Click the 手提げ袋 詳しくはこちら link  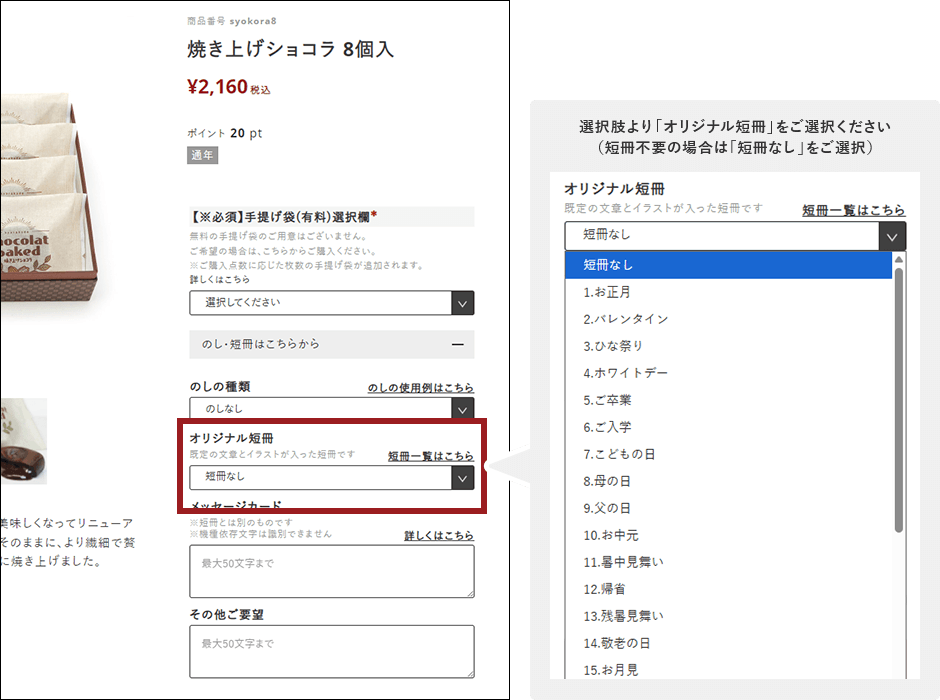[219, 280]
